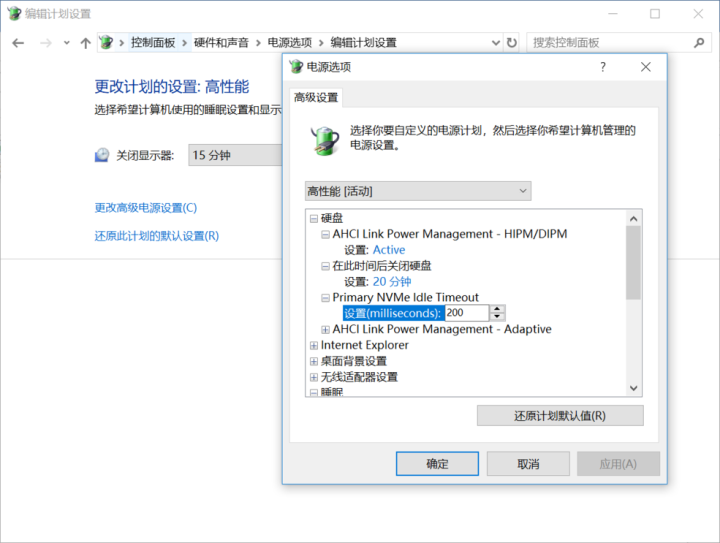This screenshot has width=720, height=543.
Task: Select the Primary NVMe Idle Timeout text
Action: click(405, 297)
